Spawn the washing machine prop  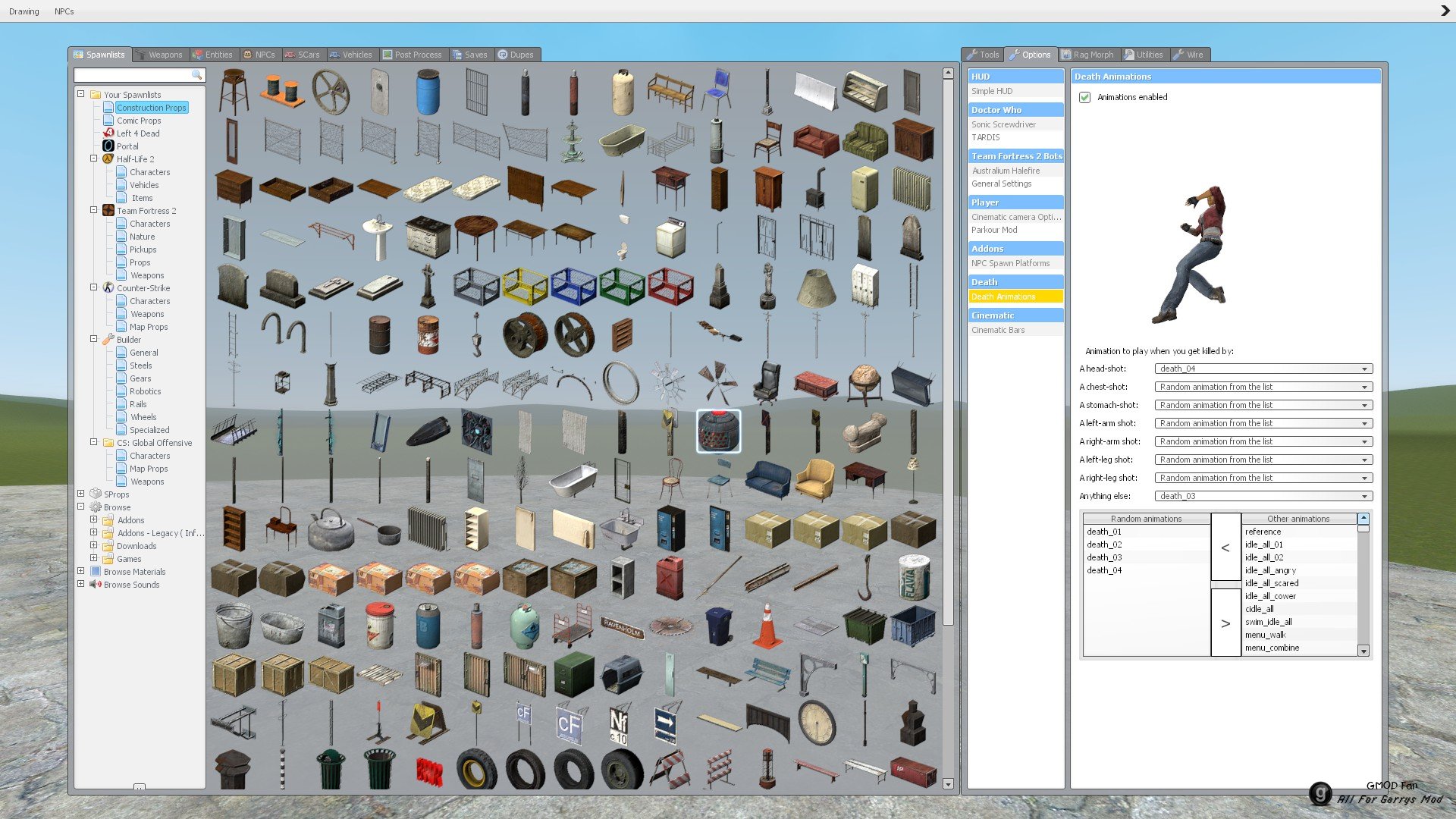[x=671, y=237]
